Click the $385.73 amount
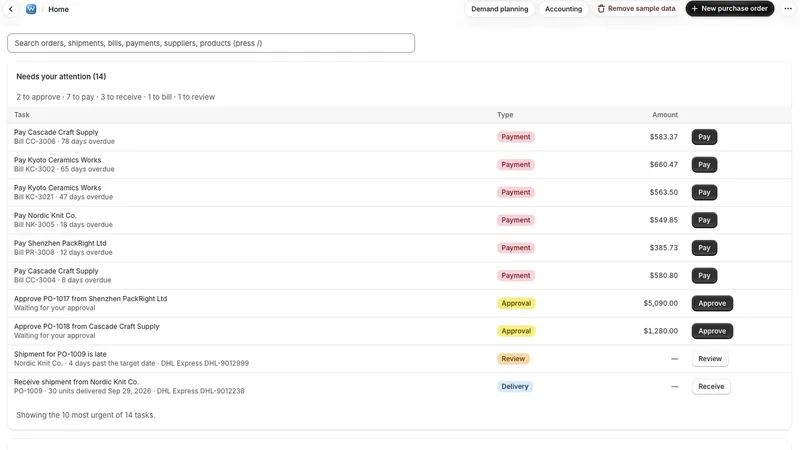Image resolution: width=800 pixels, height=450 pixels. [663, 247]
